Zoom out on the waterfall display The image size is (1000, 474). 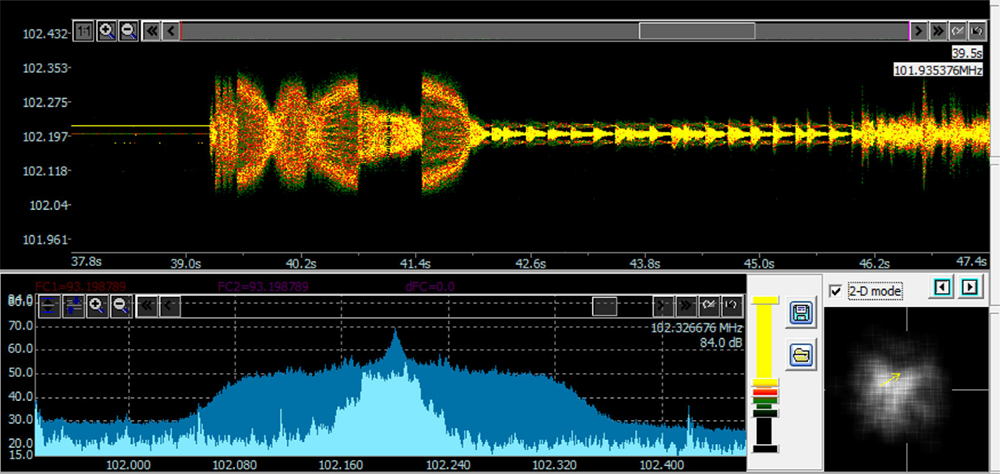click(128, 31)
